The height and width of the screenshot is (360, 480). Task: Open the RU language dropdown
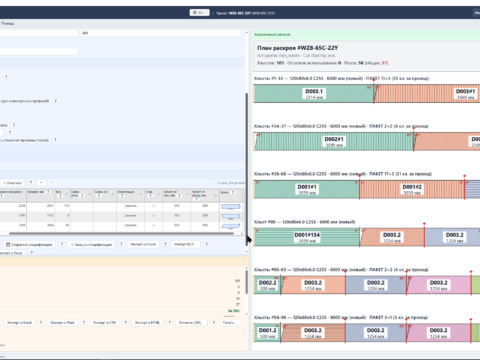(199, 13)
